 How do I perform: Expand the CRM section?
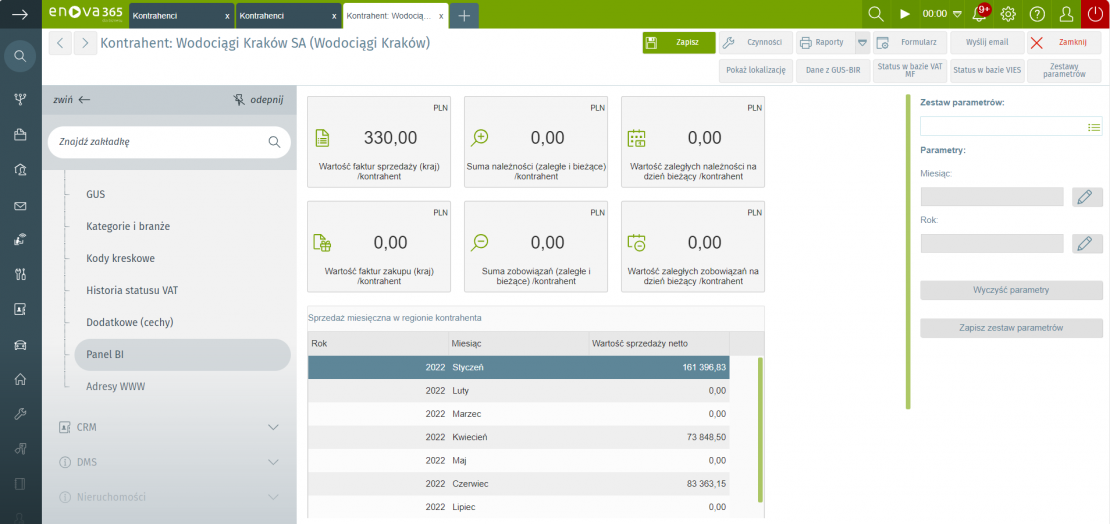point(273,427)
